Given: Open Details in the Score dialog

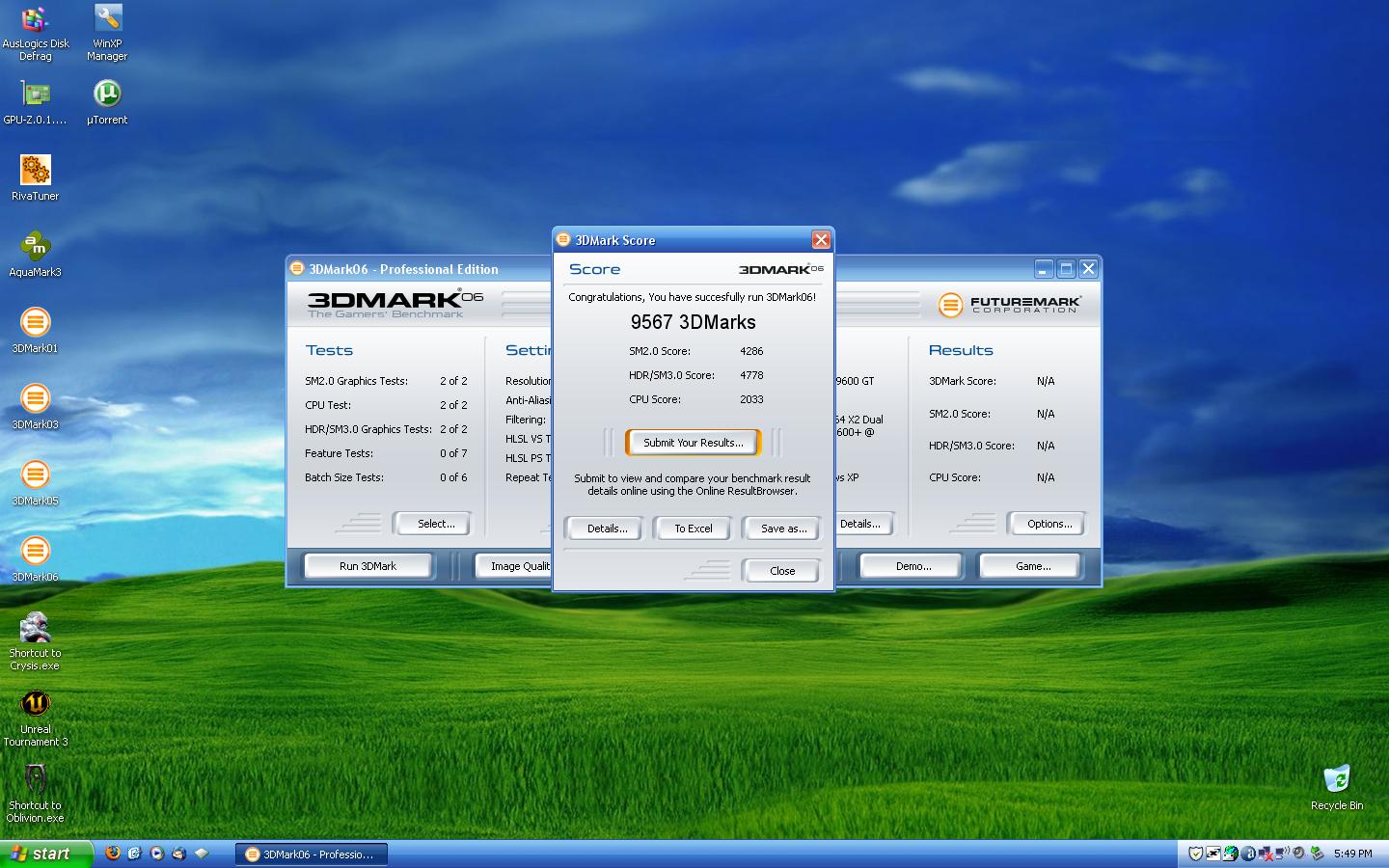Looking at the screenshot, I should [608, 529].
